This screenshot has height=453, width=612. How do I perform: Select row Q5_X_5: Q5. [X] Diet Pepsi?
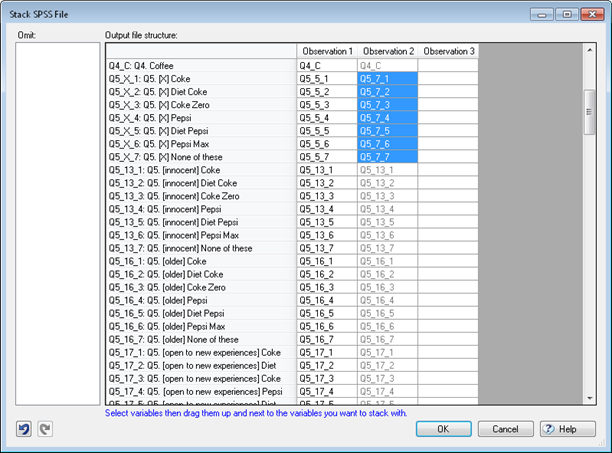[201, 131]
